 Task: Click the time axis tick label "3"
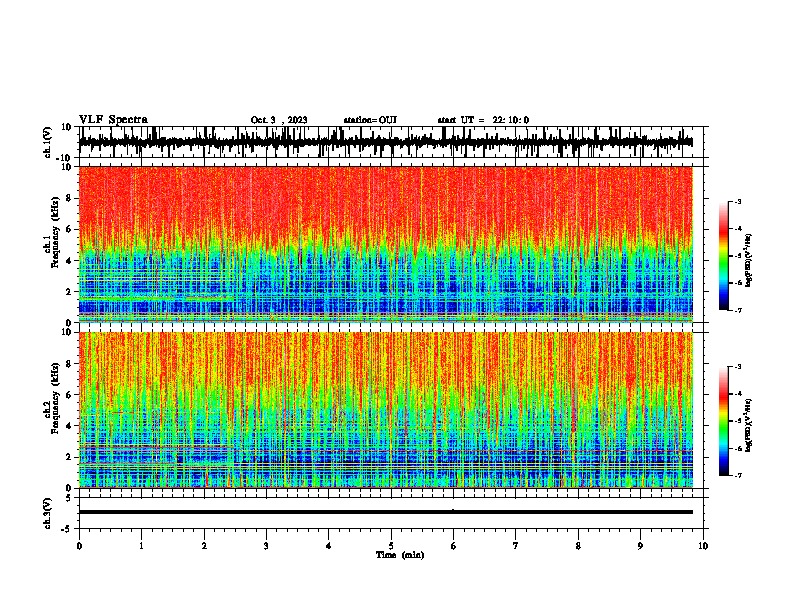click(266, 546)
